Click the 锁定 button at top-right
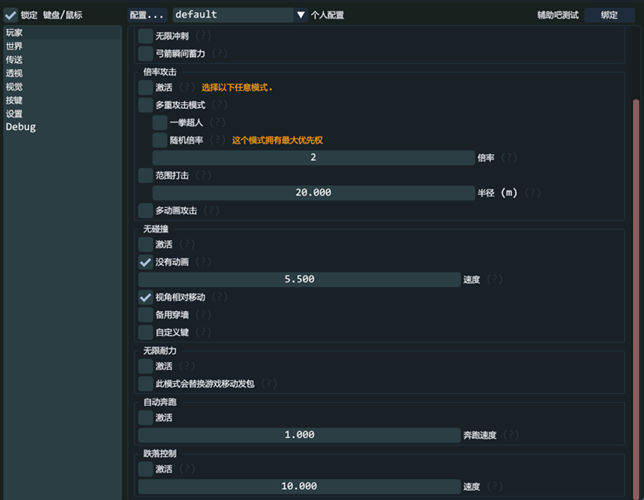This screenshot has width=644, height=500. 609,15
